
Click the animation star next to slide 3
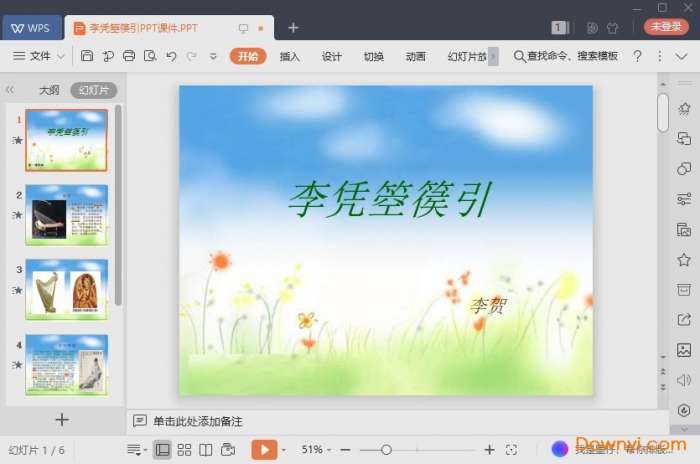tap(17, 290)
